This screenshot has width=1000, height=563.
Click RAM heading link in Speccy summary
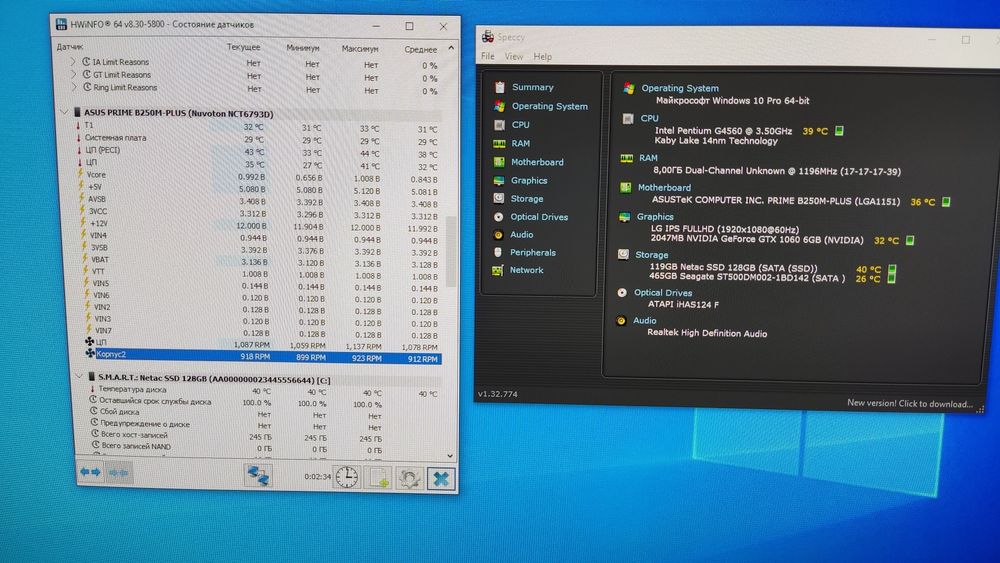click(x=648, y=158)
